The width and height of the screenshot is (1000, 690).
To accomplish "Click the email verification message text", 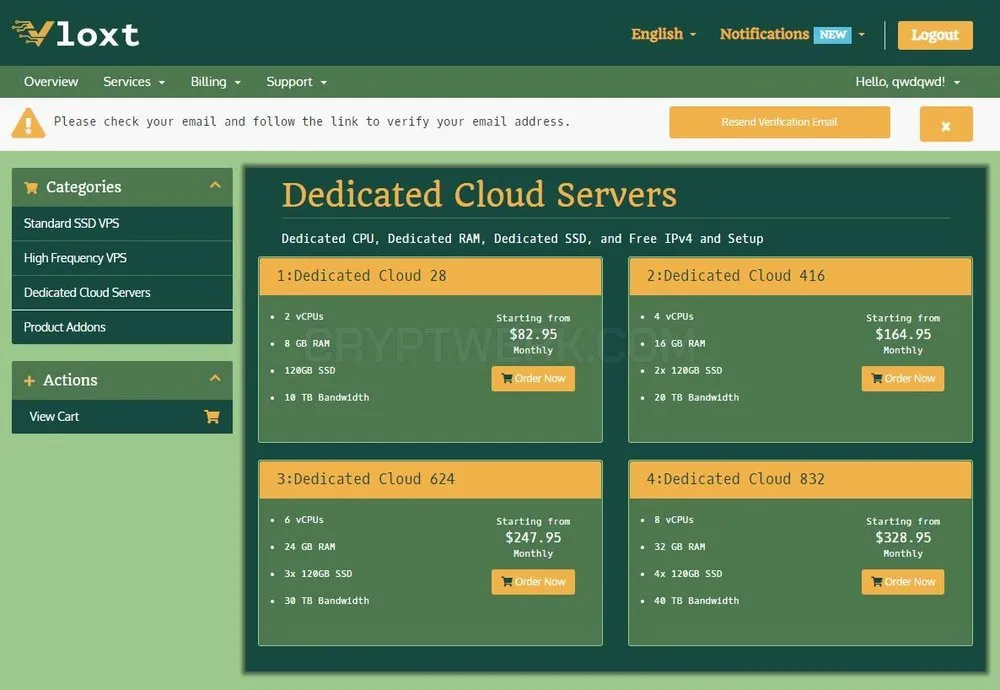I will click(312, 121).
